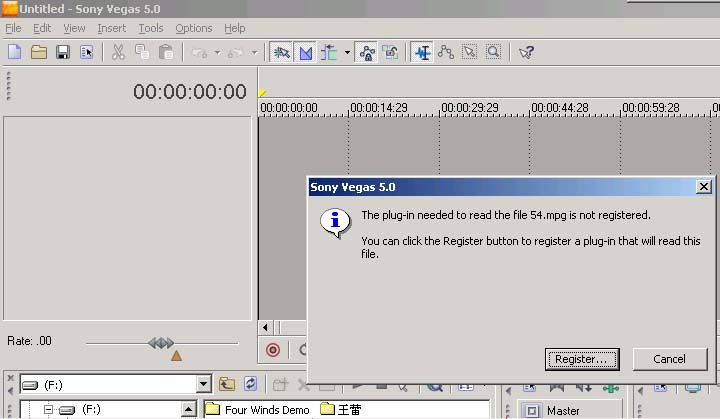This screenshot has height=419, width=720.
Task: Save the project with the floppy icon
Action: click(63, 52)
